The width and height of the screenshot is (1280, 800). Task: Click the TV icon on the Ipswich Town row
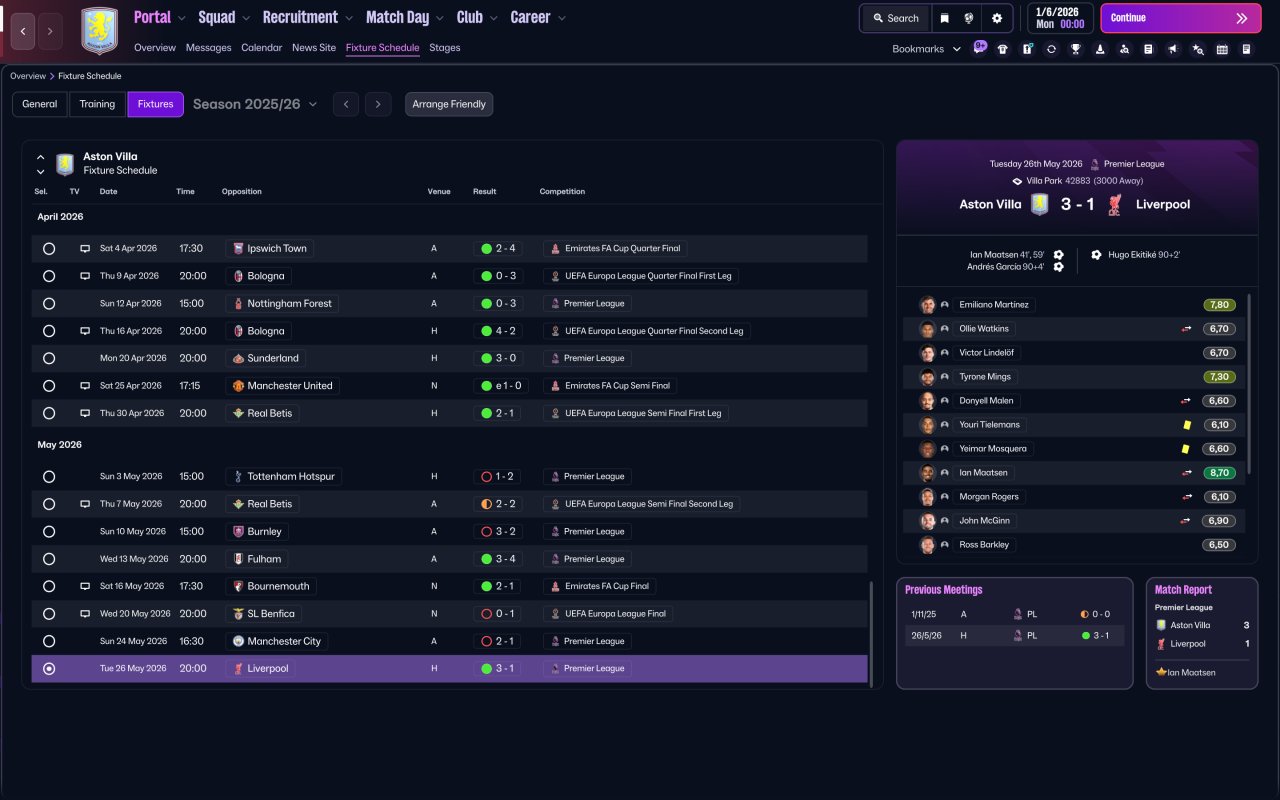pyautogui.click(x=85, y=249)
